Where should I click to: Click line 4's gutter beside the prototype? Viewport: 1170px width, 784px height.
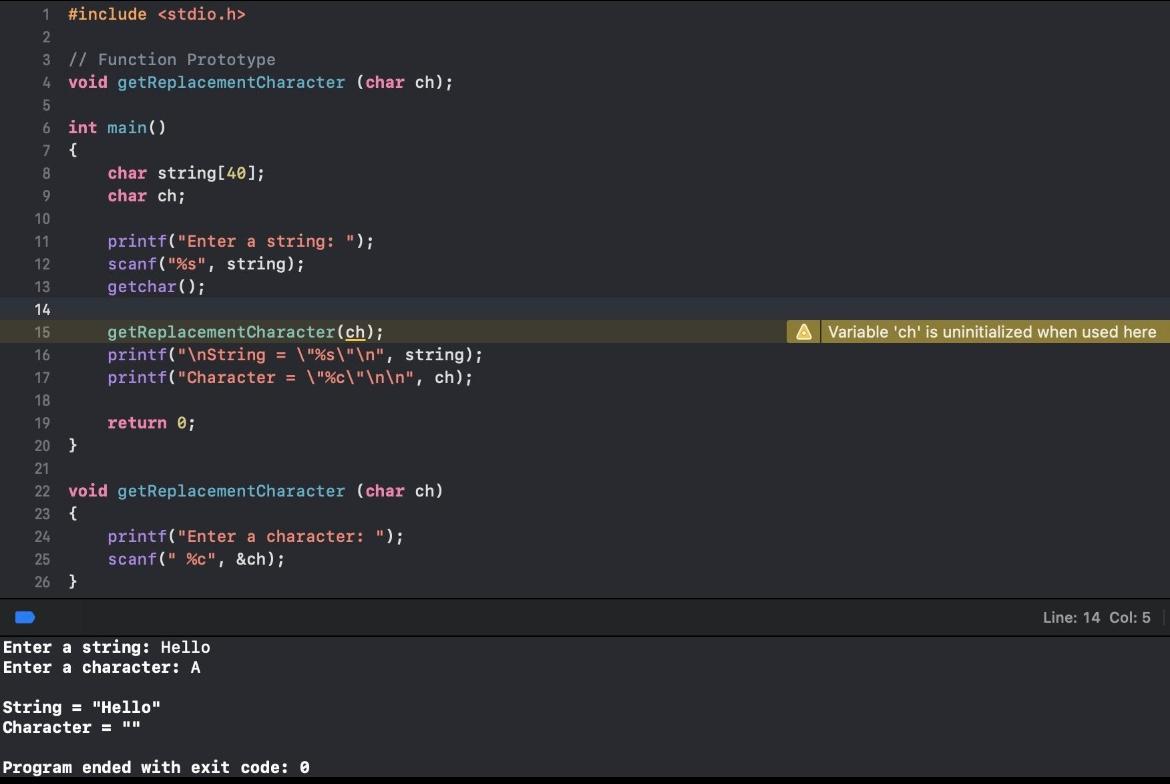tap(45, 82)
